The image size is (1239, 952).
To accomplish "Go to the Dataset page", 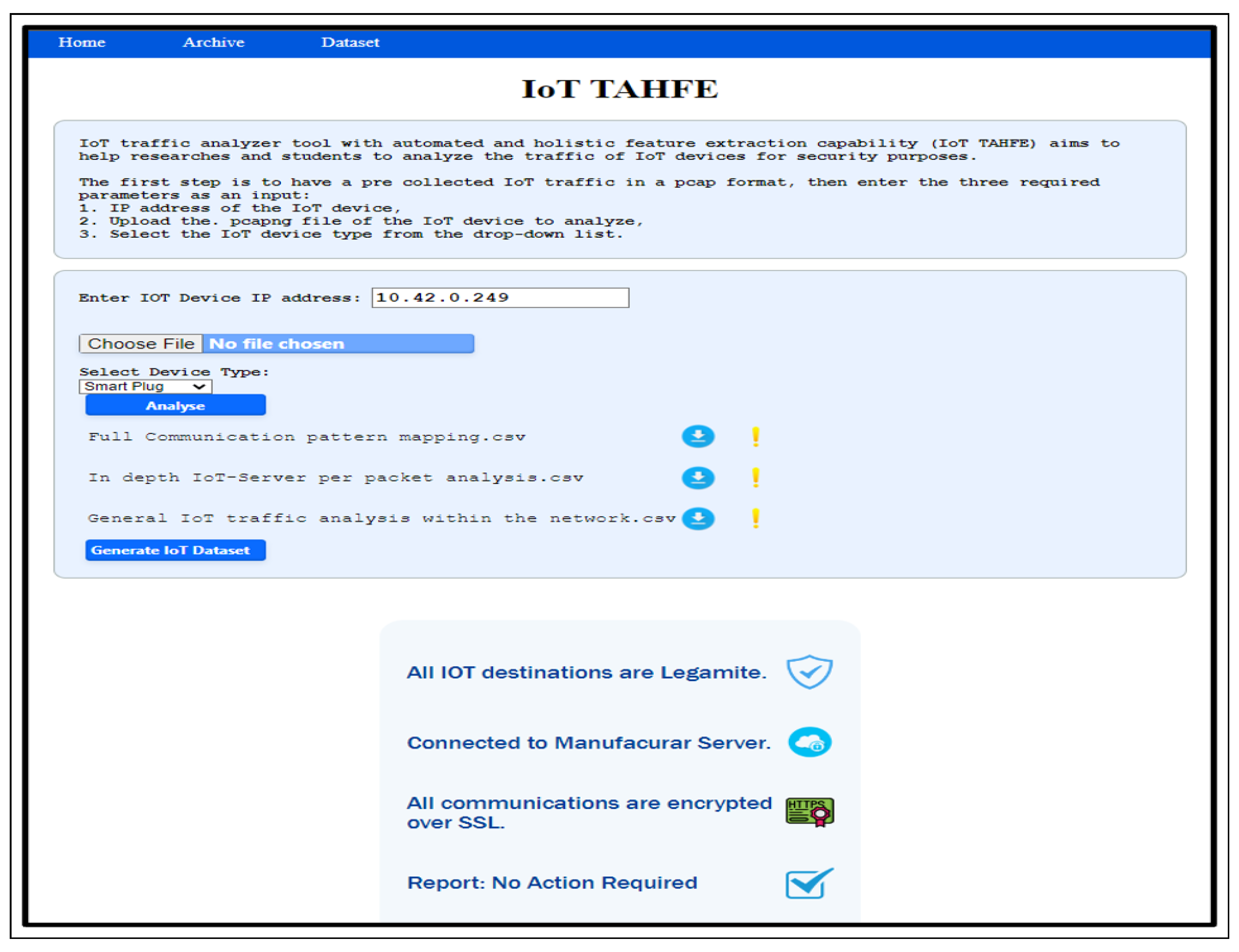I will coord(350,43).
